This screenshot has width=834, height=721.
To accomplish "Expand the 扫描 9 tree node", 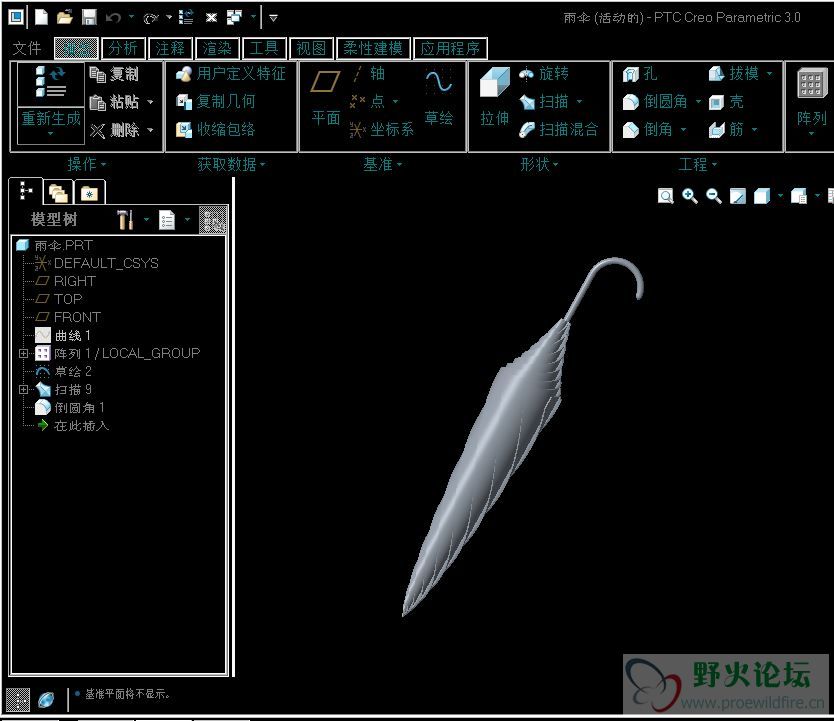I will point(23,389).
